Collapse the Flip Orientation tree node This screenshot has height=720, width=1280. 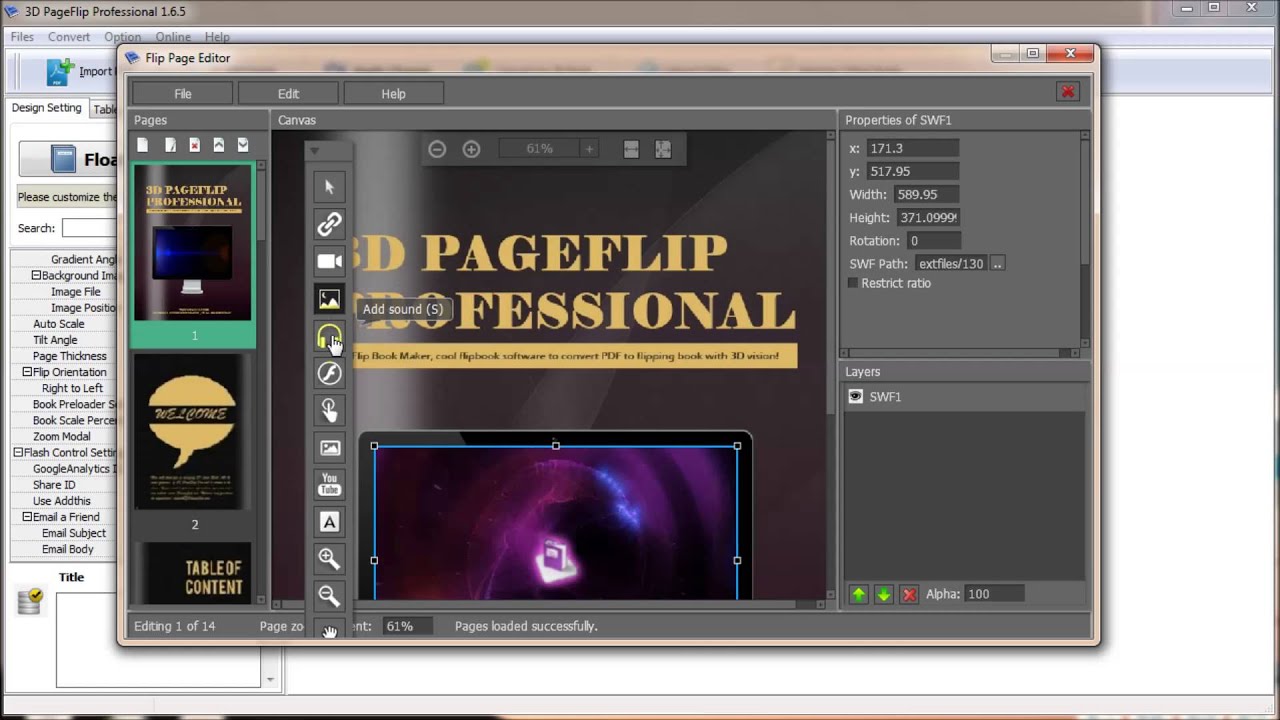(x=28, y=372)
